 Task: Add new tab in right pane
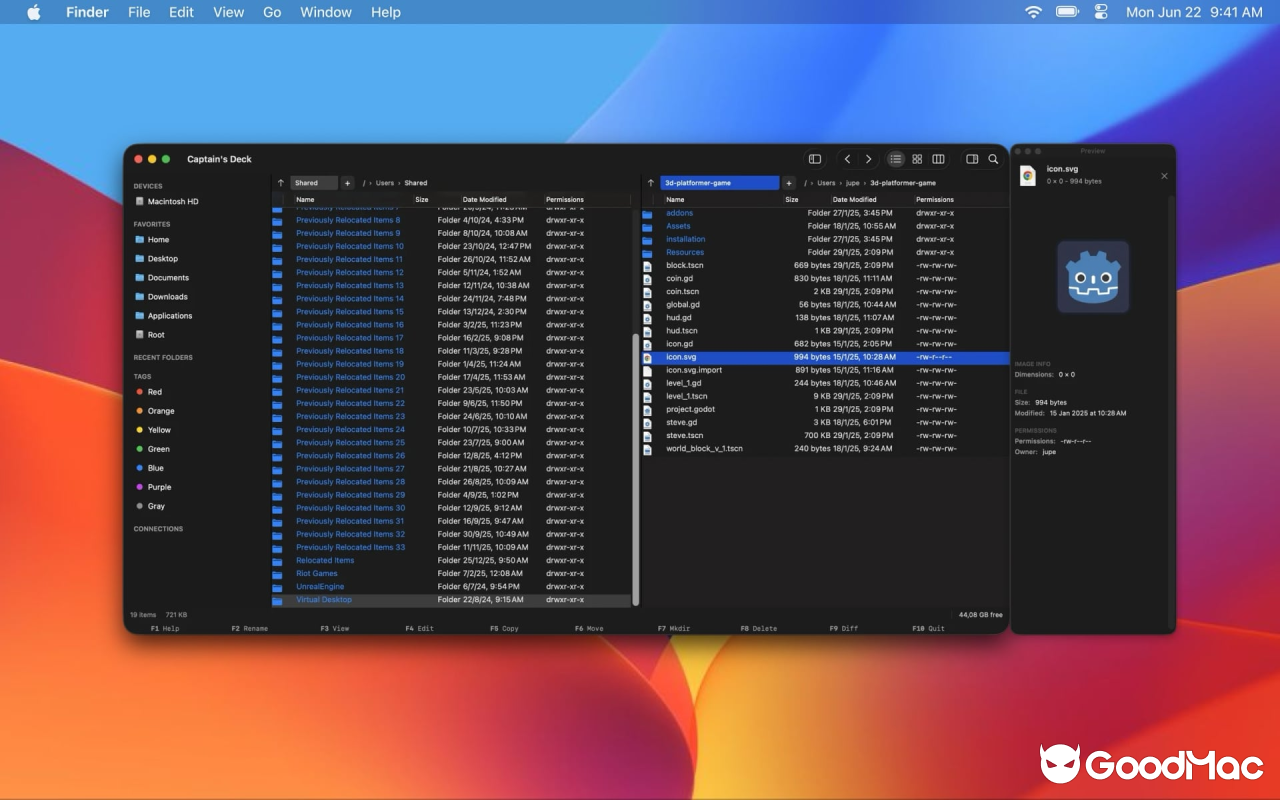(789, 183)
